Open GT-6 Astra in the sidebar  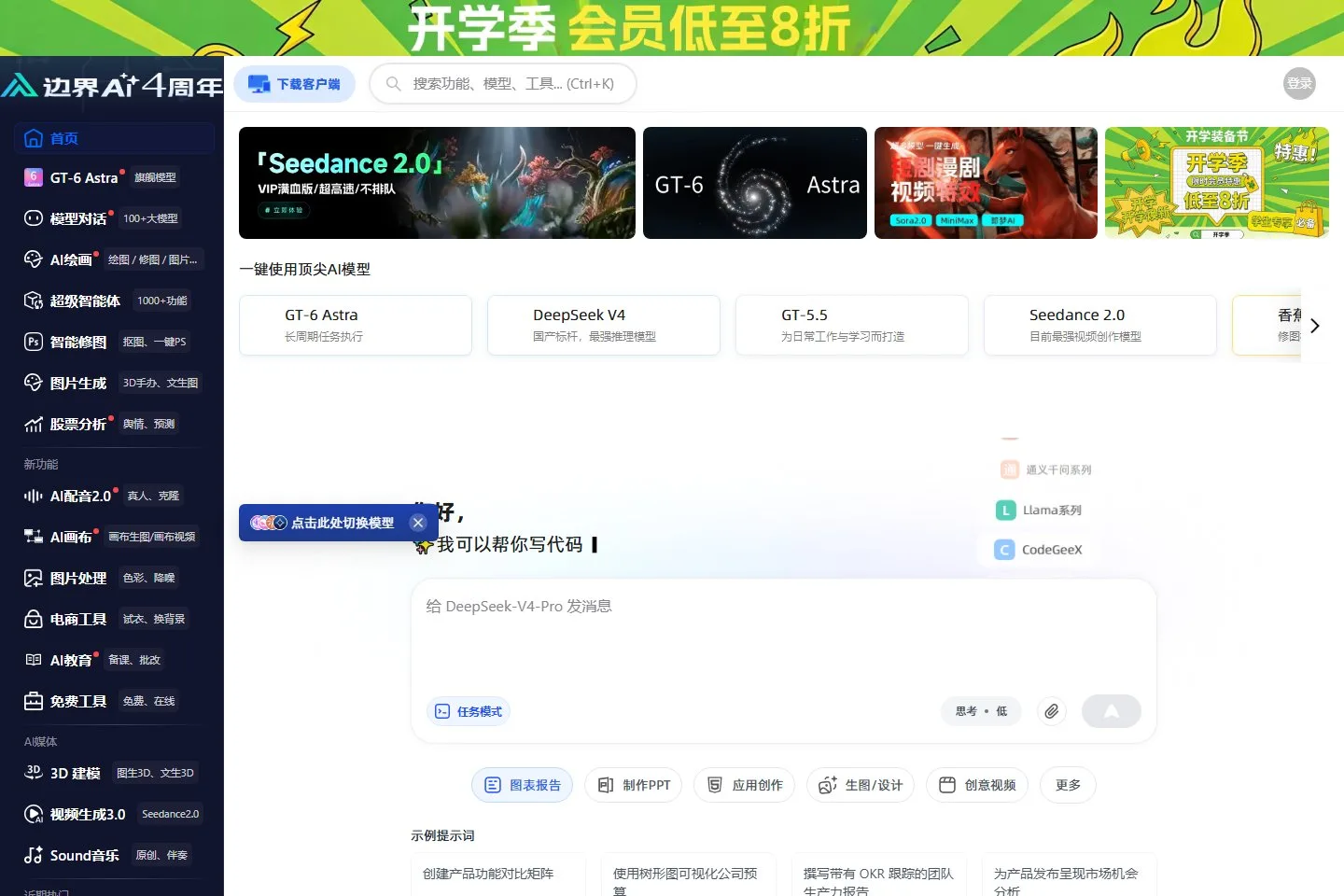tap(84, 177)
